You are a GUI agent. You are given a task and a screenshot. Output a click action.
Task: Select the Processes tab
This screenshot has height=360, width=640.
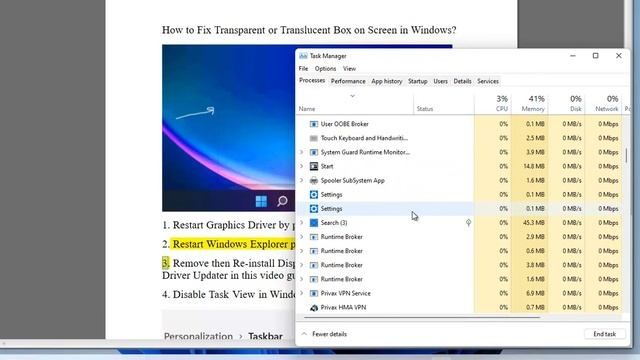point(312,80)
